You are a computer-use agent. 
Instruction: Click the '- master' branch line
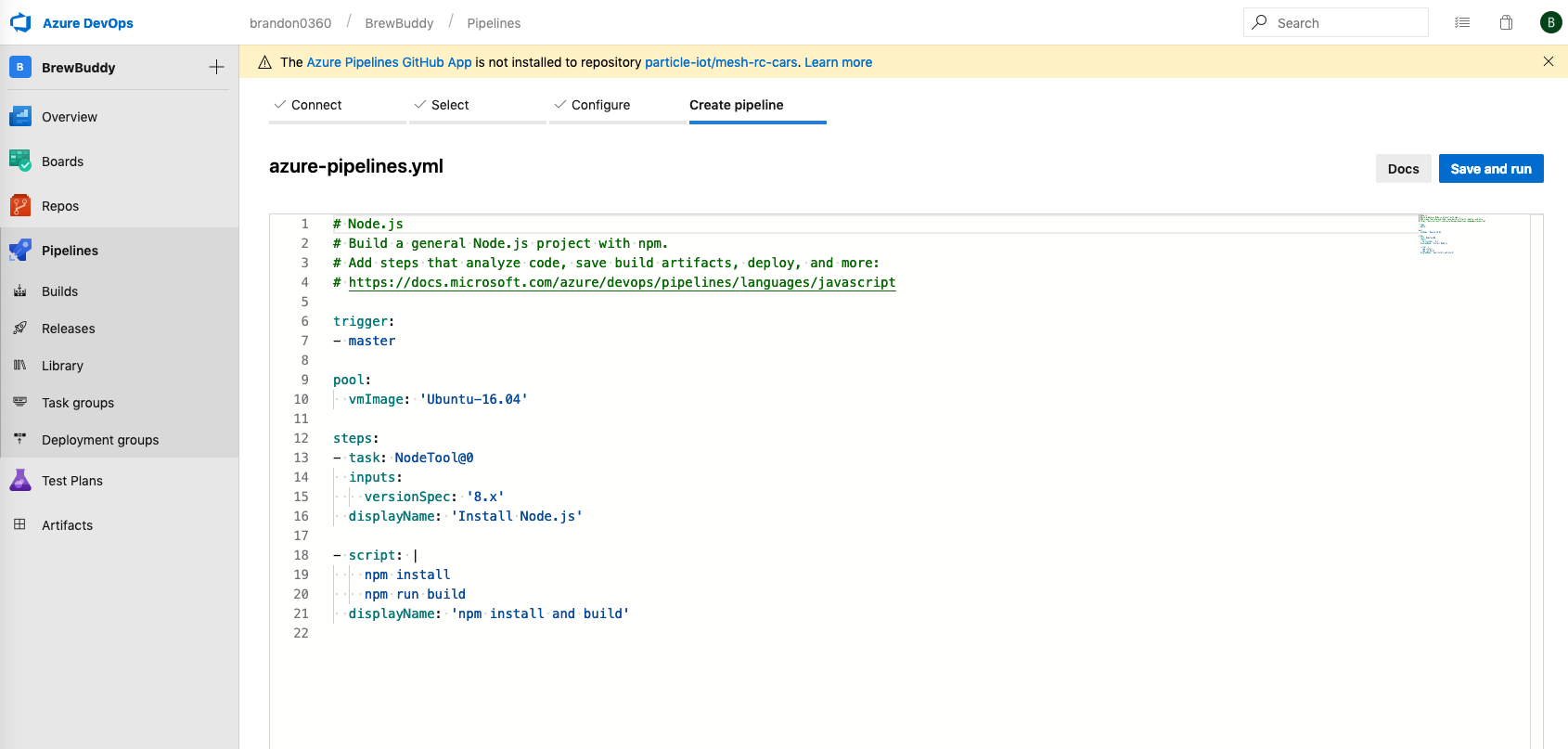pyautogui.click(x=365, y=341)
